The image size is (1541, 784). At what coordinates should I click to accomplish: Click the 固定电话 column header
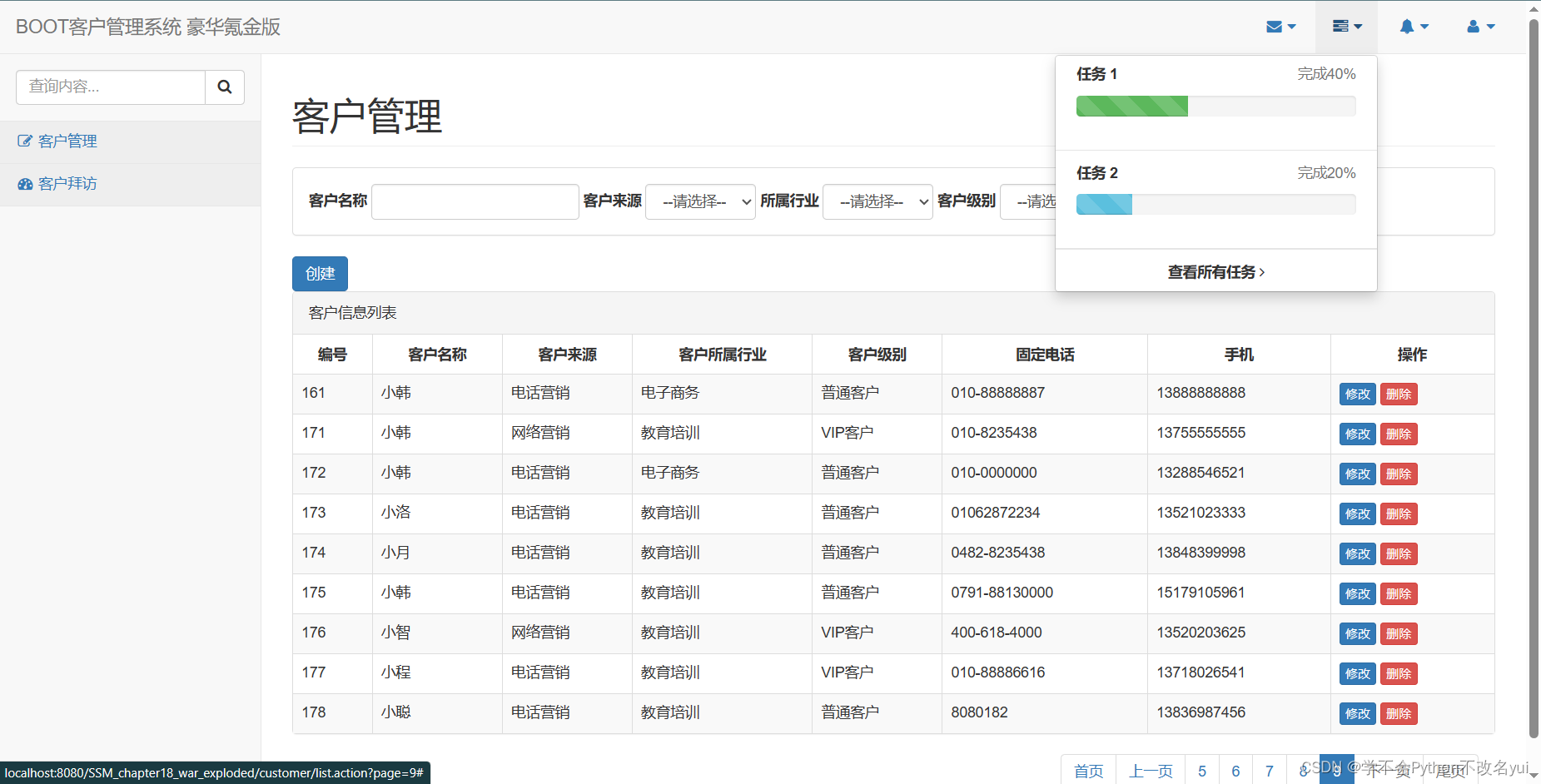(1045, 355)
